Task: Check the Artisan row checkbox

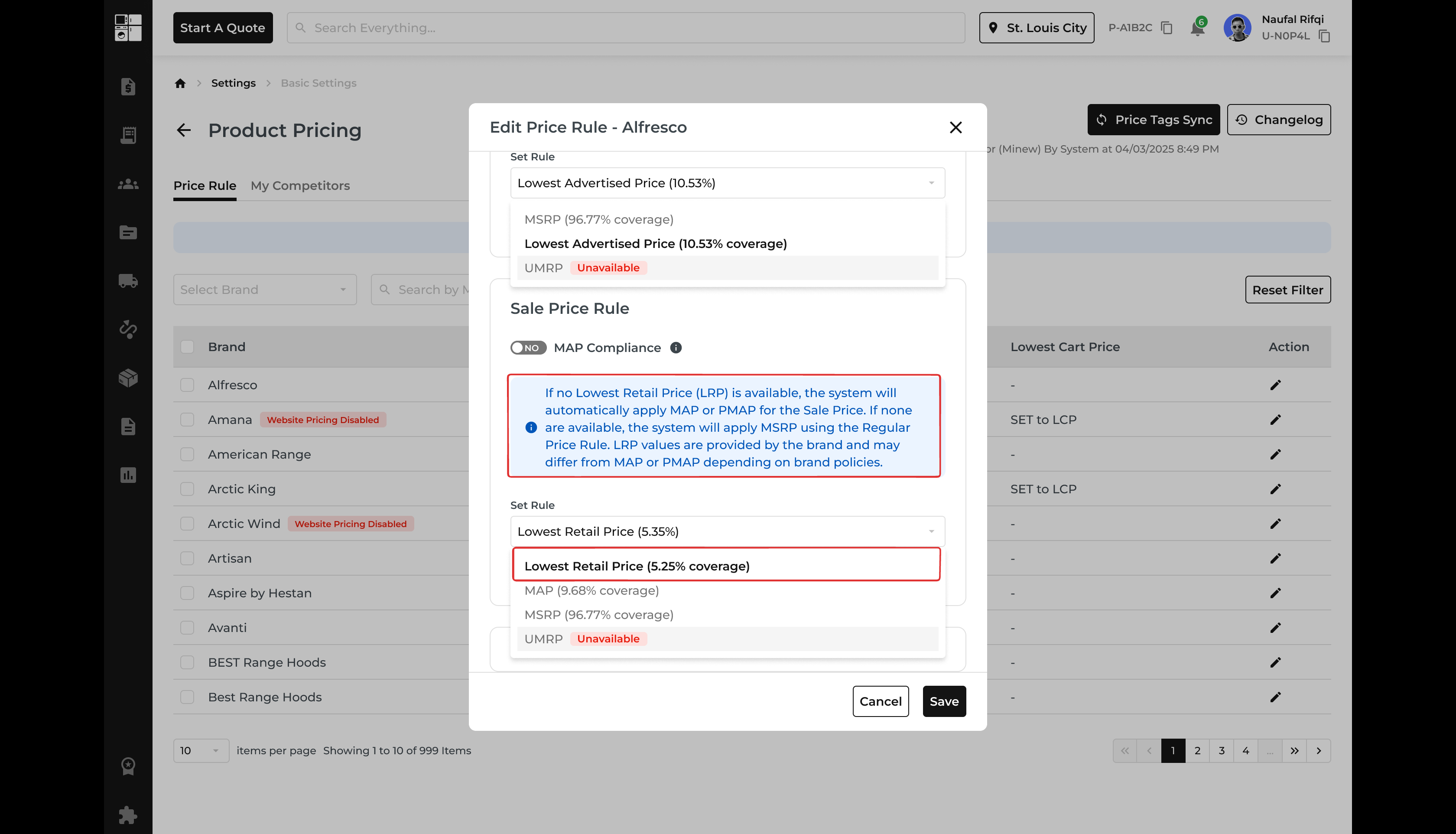Action: [x=187, y=558]
